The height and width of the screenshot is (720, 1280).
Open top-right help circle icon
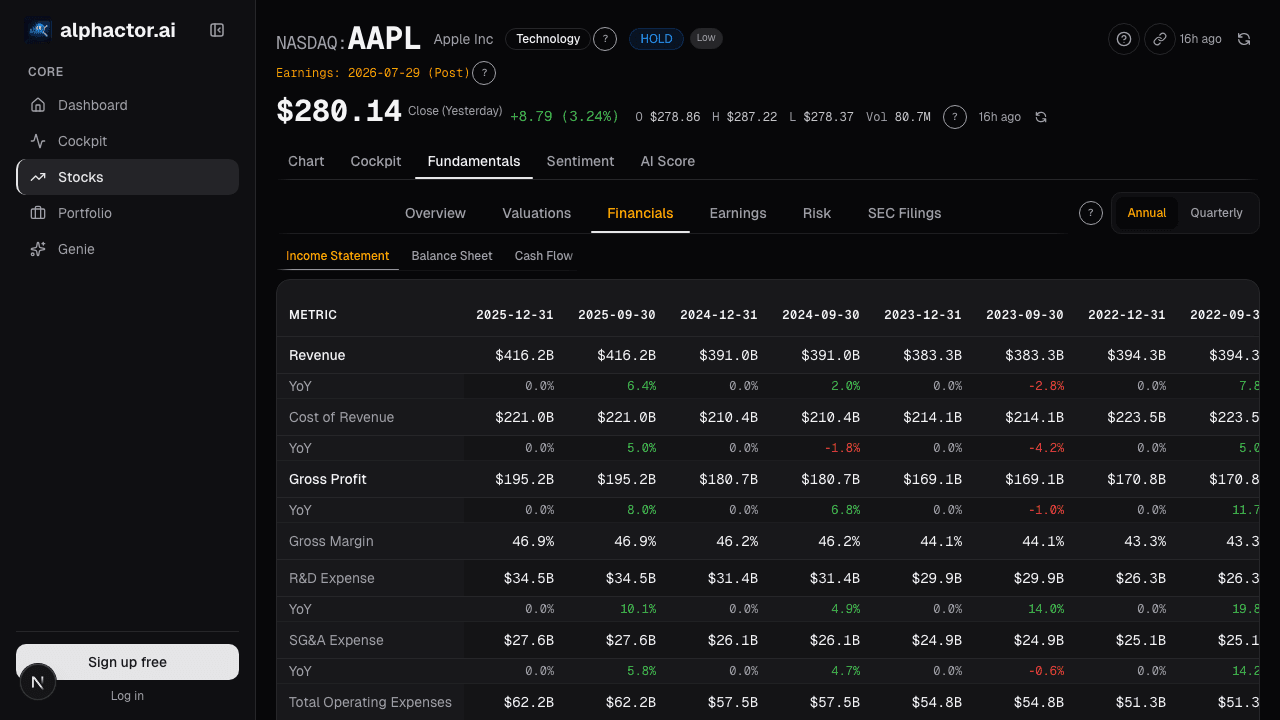1124,39
